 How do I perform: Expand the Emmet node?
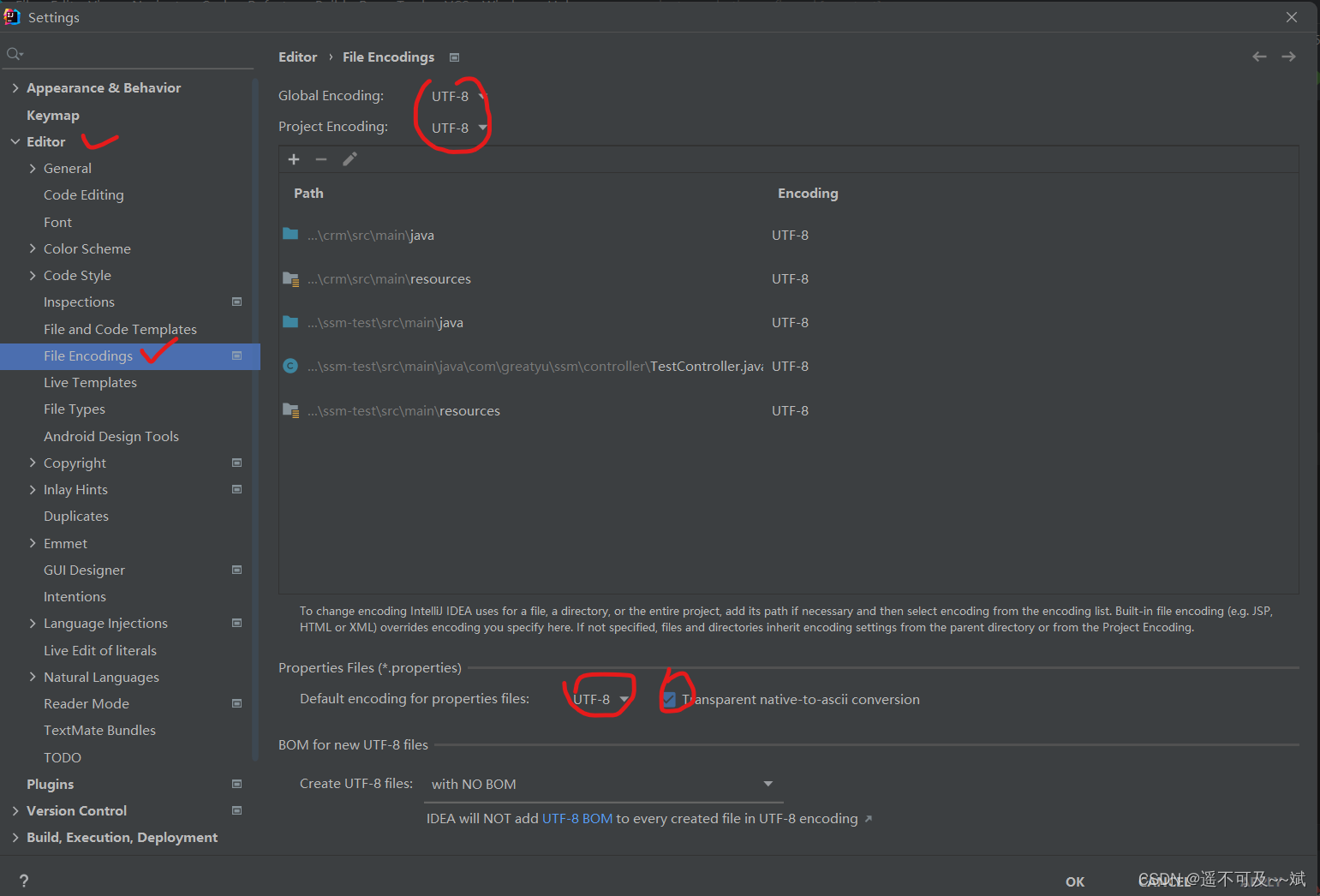33,543
